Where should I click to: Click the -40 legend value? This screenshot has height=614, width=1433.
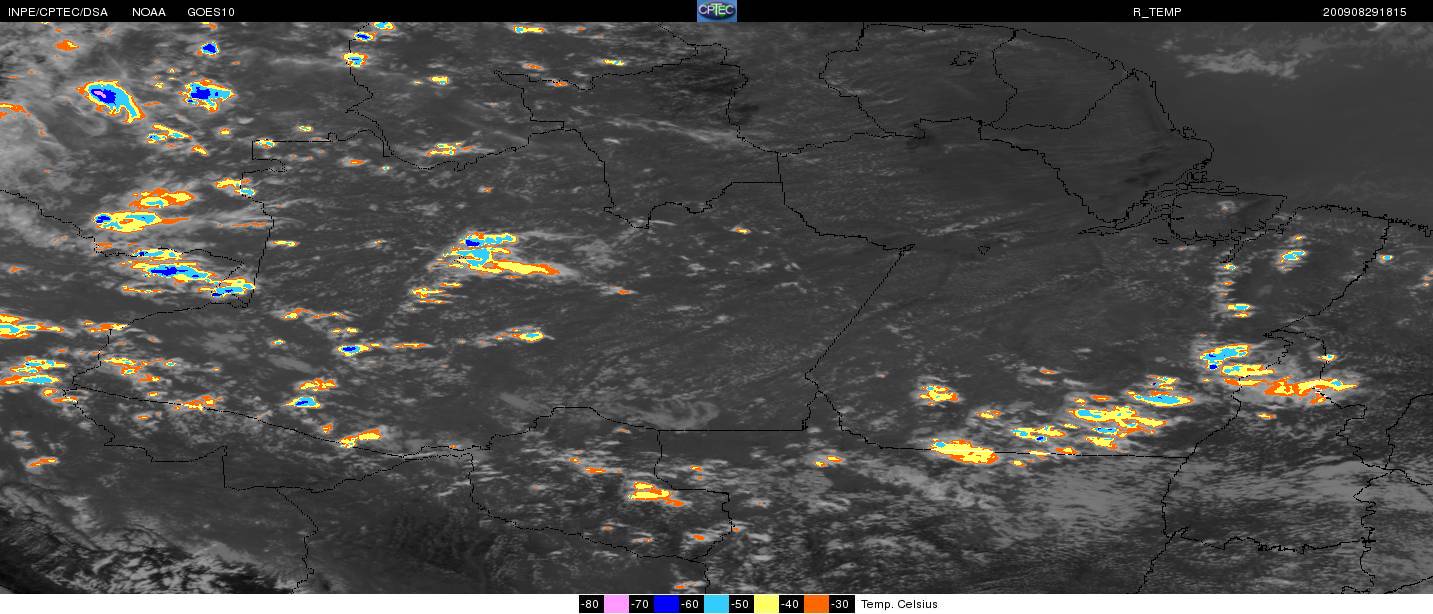pos(791,604)
